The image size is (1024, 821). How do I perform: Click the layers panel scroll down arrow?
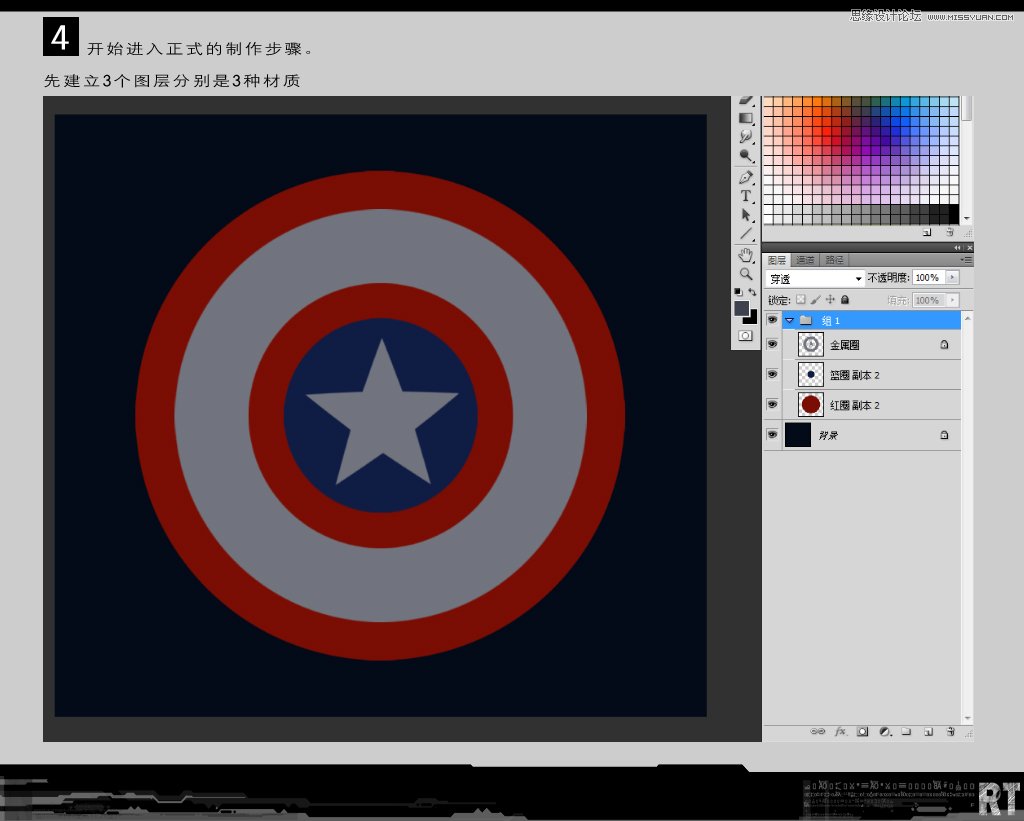(x=967, y=718)
